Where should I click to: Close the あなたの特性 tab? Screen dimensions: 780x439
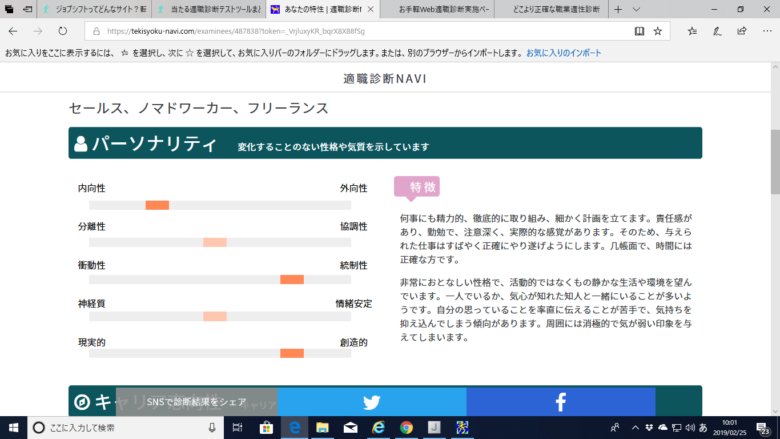(371, 9)
